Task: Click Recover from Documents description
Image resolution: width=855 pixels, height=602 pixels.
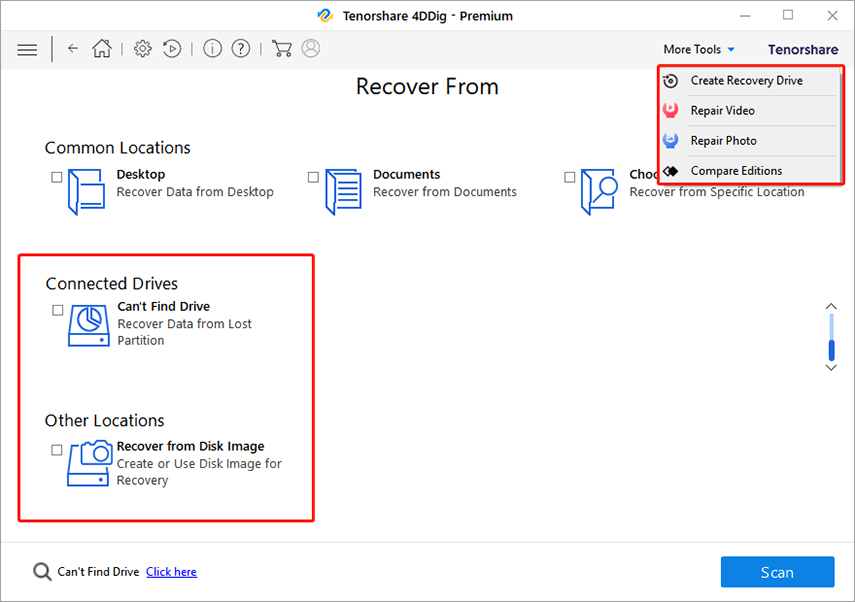Action: click(444, 192)
